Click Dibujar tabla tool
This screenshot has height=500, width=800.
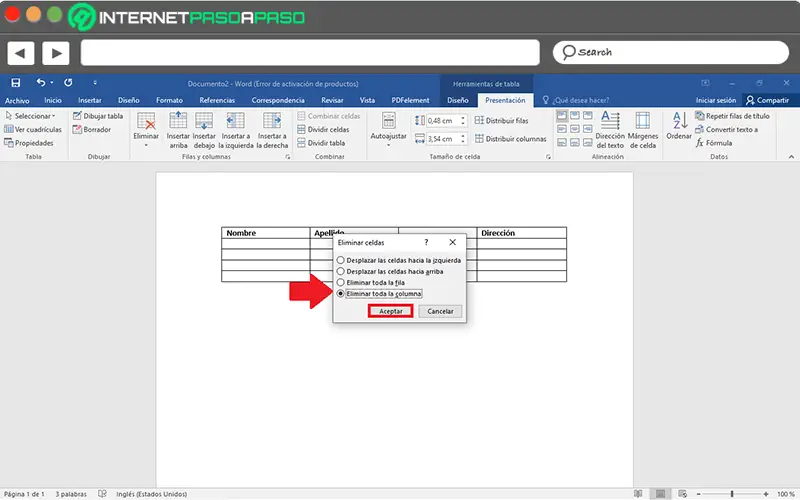pos(98,116)
